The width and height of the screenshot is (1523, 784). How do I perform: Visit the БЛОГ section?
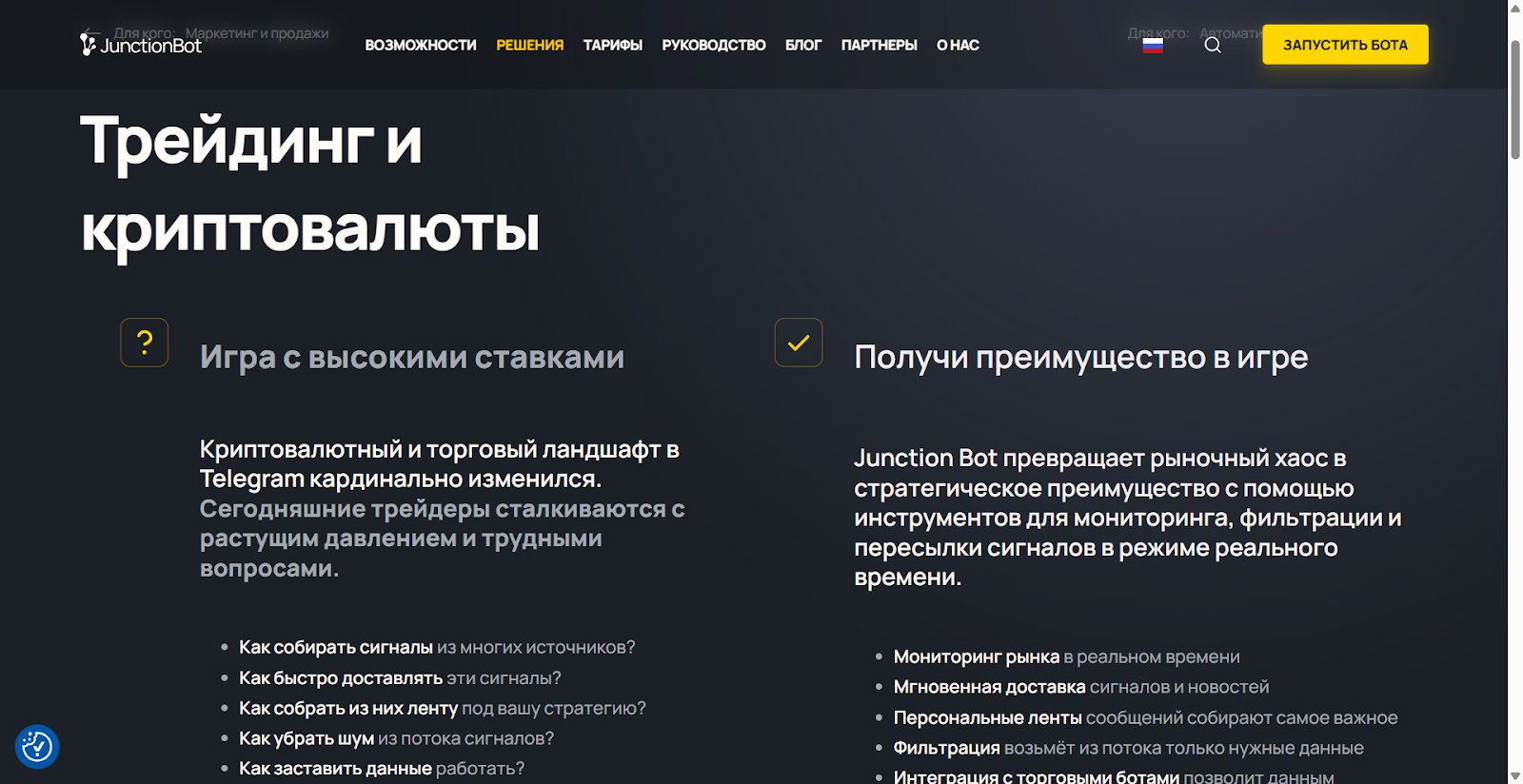click(x=803, y=45)
